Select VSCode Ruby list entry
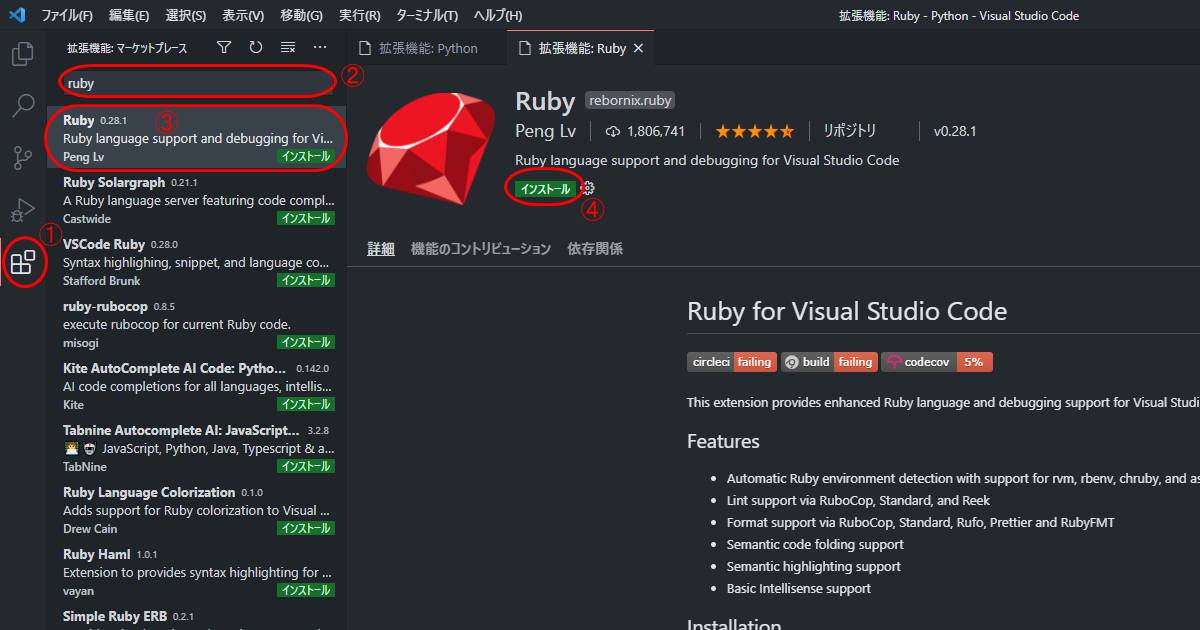This screenshot has width=1200, height=630. 196,262
